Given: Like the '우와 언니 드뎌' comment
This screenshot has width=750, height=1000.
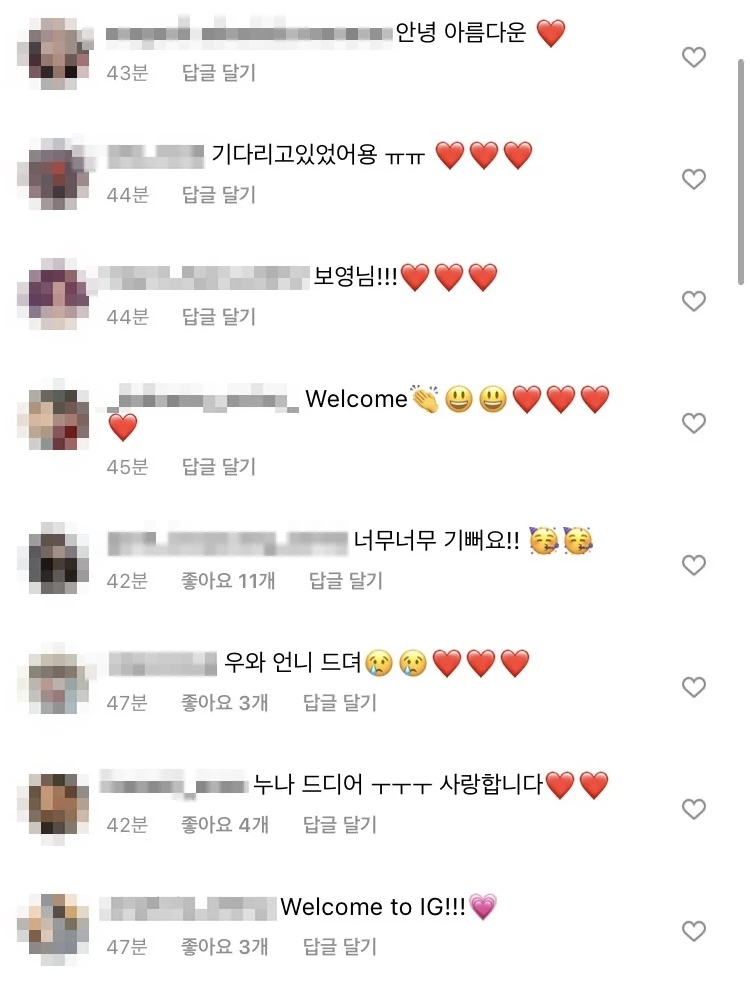Looking at the screenshot, I should point(694,687).
